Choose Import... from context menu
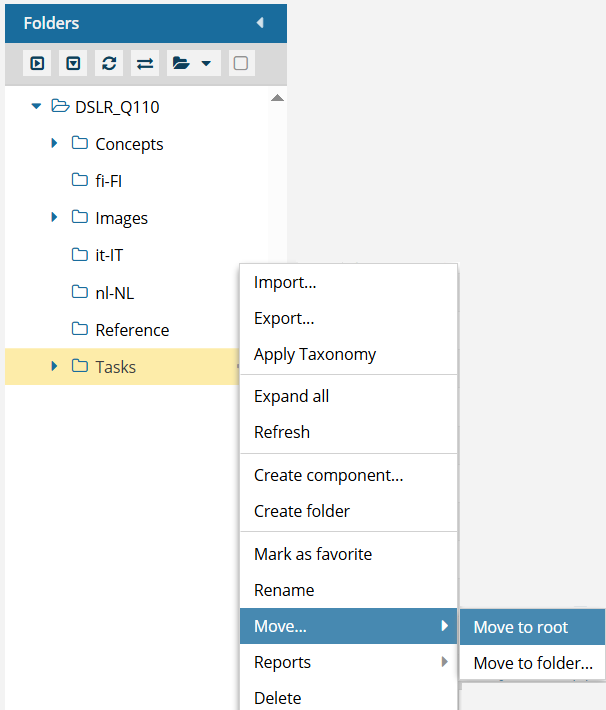The image size is (606, 710). [348, 283]
